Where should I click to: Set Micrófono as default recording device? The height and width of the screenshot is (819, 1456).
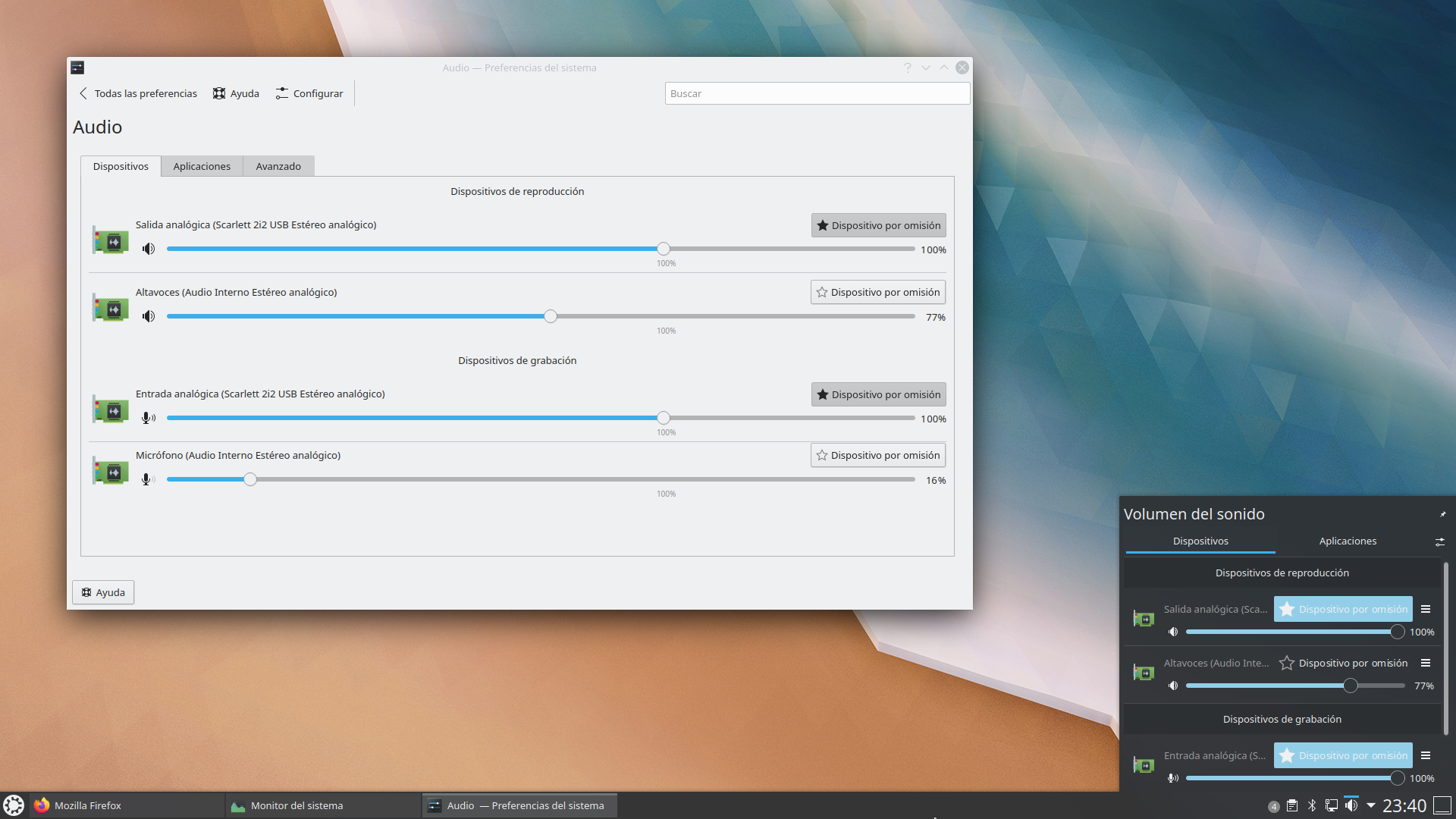(x=877, y=455)
